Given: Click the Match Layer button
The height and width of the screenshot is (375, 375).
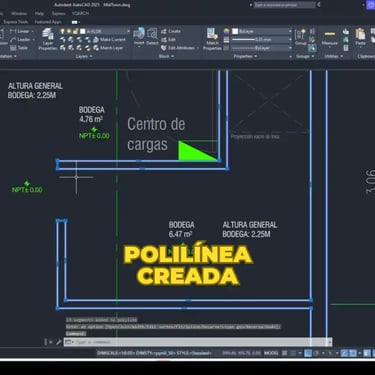Looking at the screenshot, I should (108, 48).
